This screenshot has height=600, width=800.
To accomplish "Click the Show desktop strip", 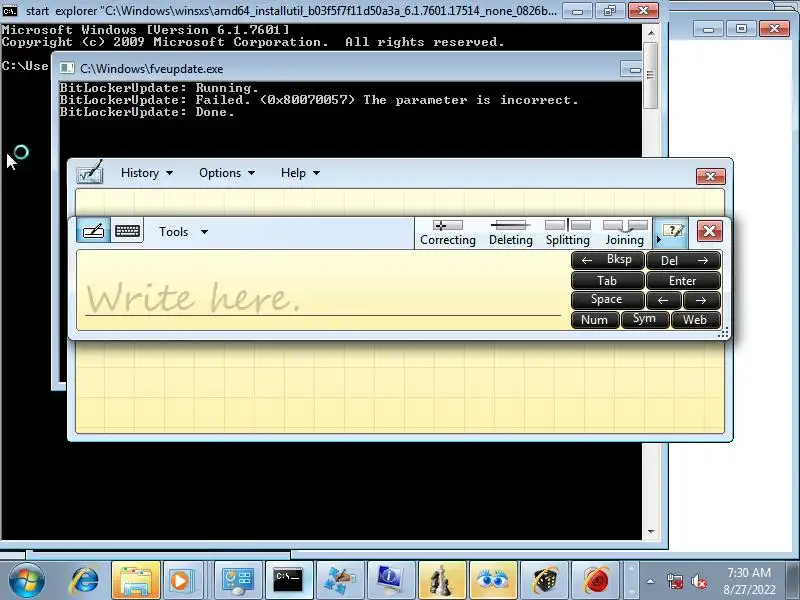I will (793, 580).
